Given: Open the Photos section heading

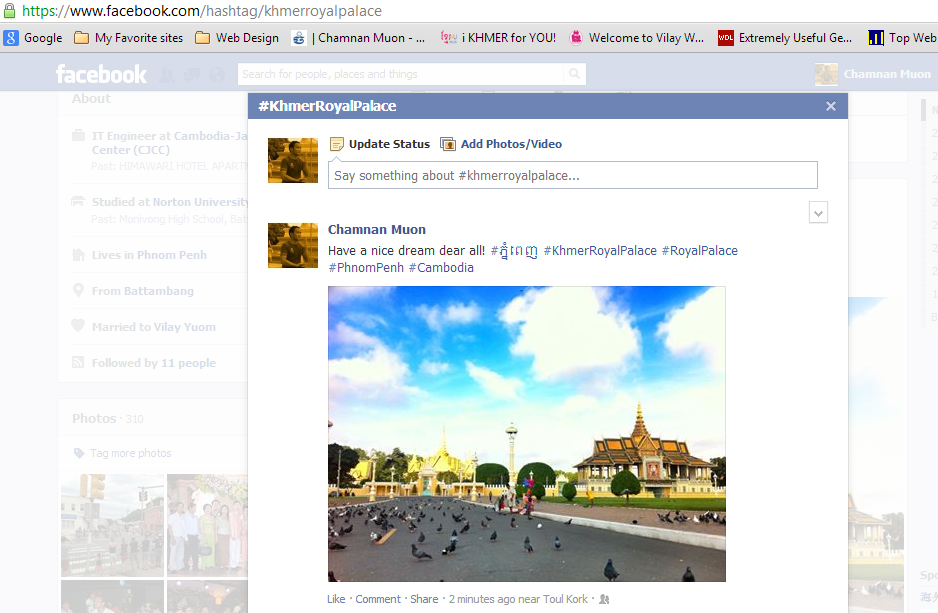Looking at the screenshot, I should (94, 419).
